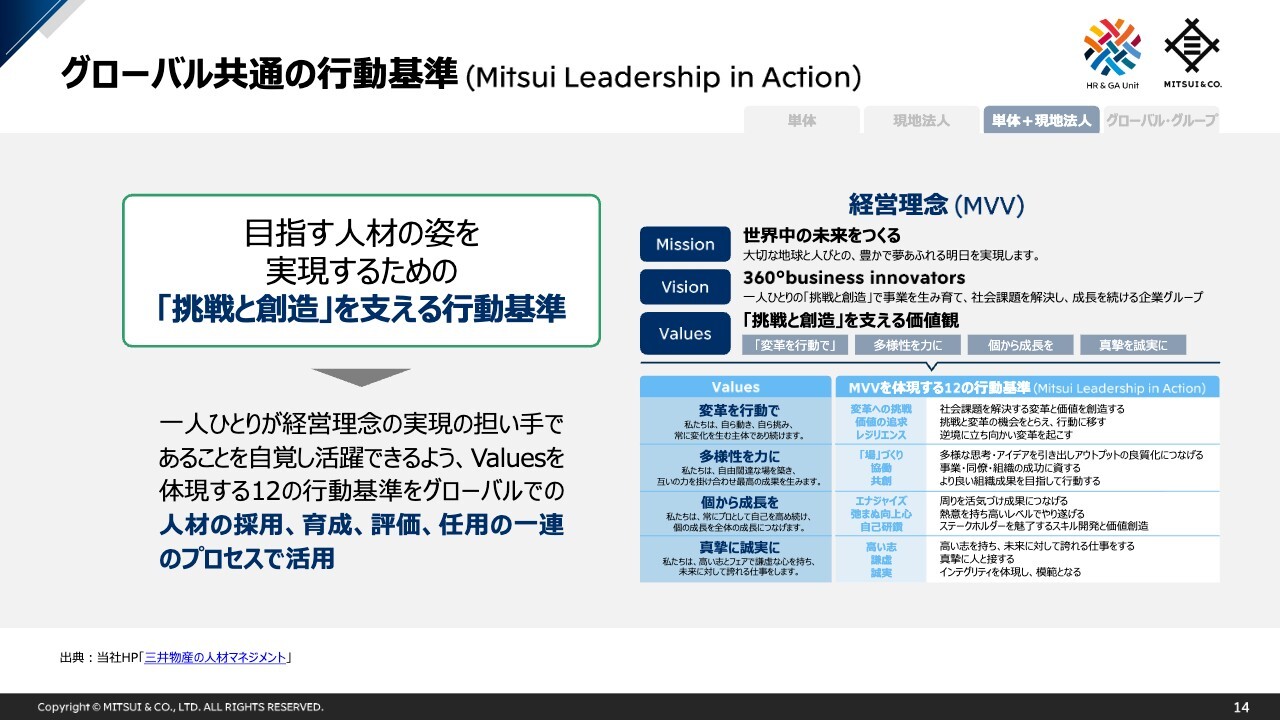The height and width of the screenshot is (720, 1280).
Task: Select the 現地法人 tab
Action: click(x=921, y=120)
